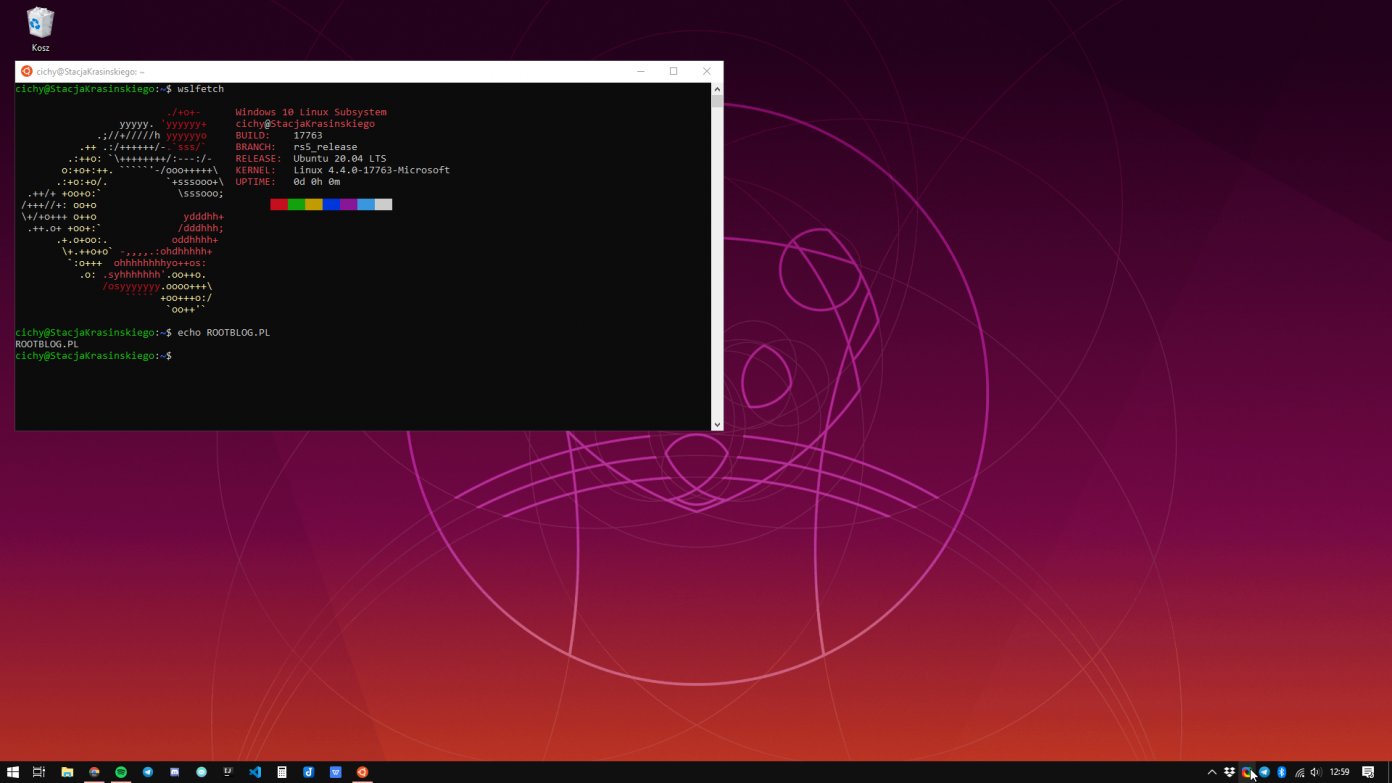
Task: Click the light blue color block in wslfetch
Action: 366,205
